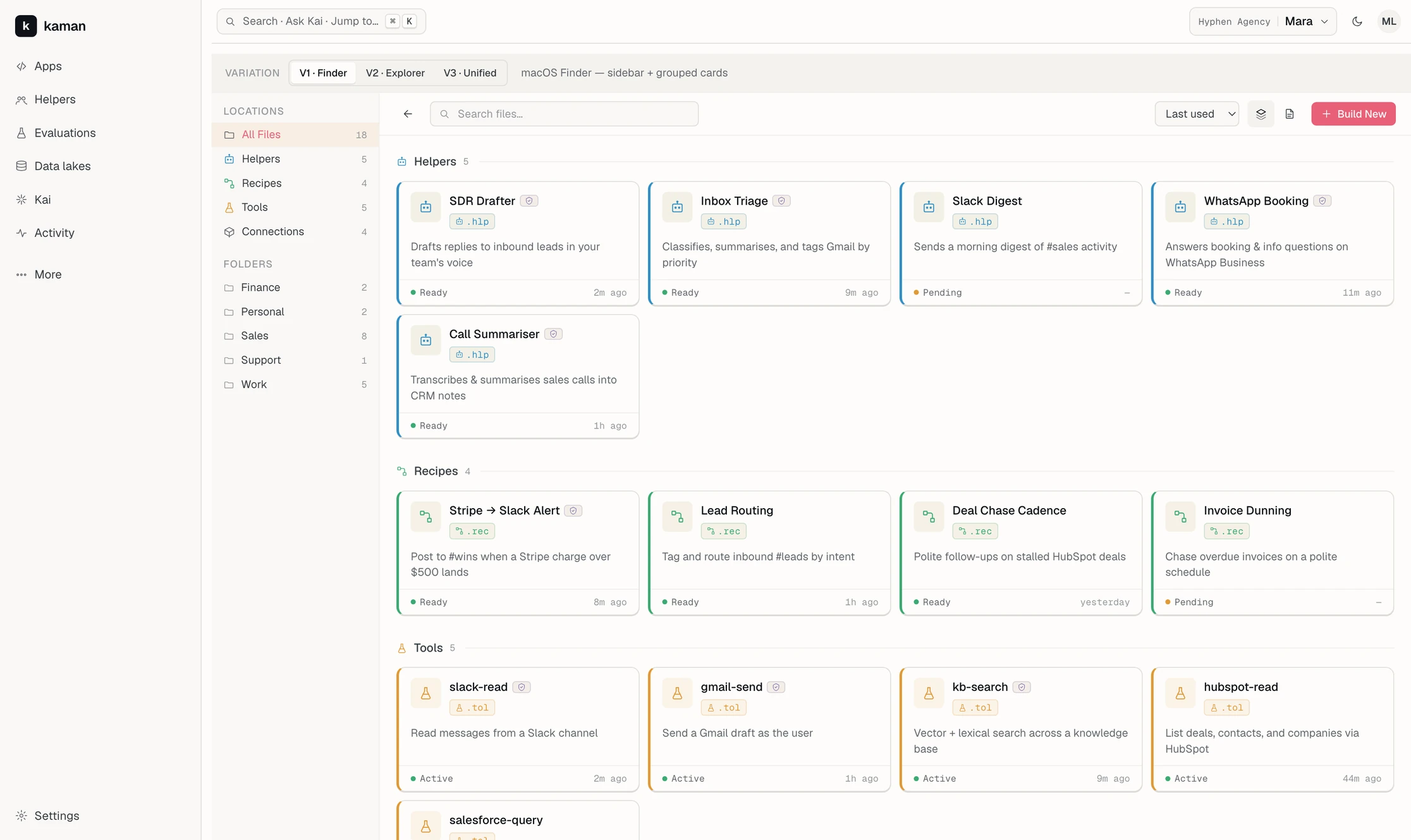Image resolution: width=1411 pixels, height=840 pixels.
Task: Click the gmail-send shield badge
Action: [776, 687]
